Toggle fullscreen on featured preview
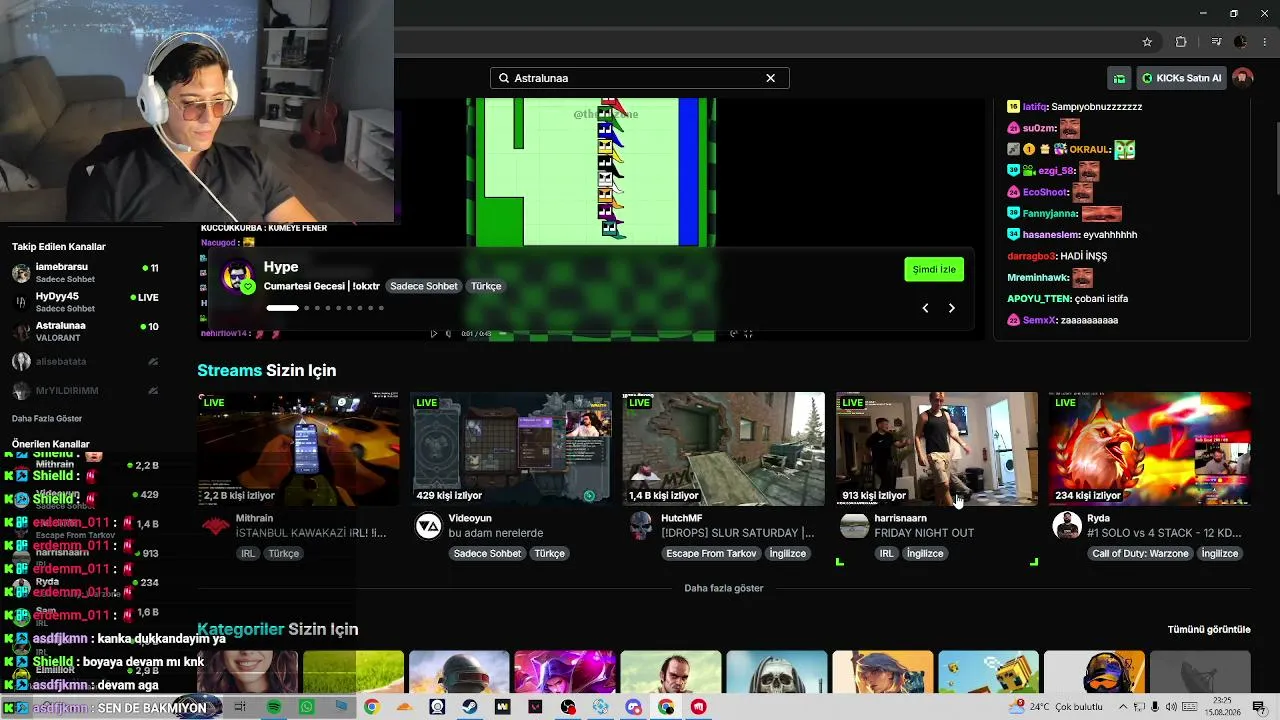Screen dimensions: 1280x720 tap(748, 334)
